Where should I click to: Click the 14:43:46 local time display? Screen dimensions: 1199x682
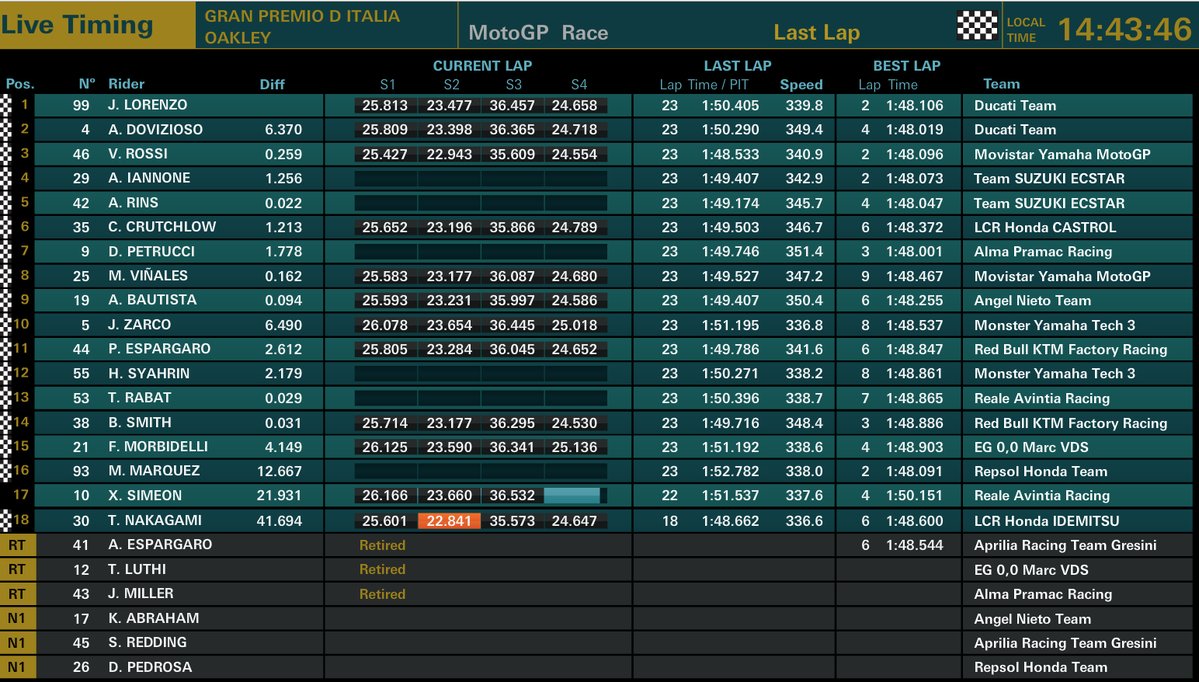tap(1124, 29)
